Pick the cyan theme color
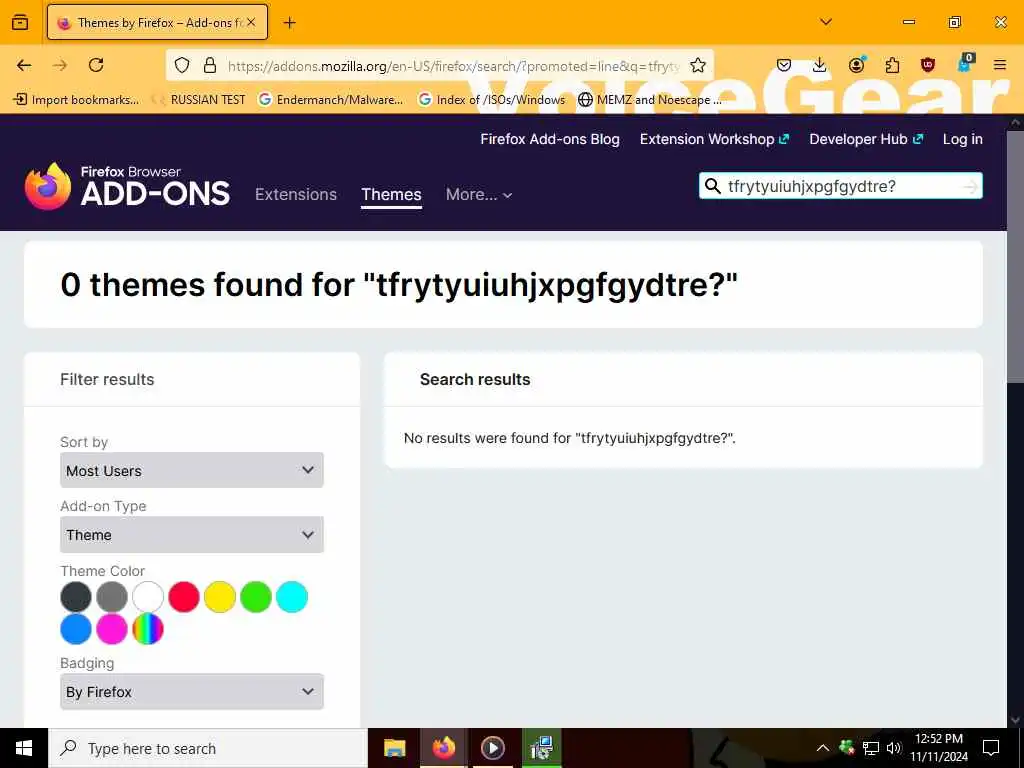Viewport: 1024px width, 768px height. 292,597
